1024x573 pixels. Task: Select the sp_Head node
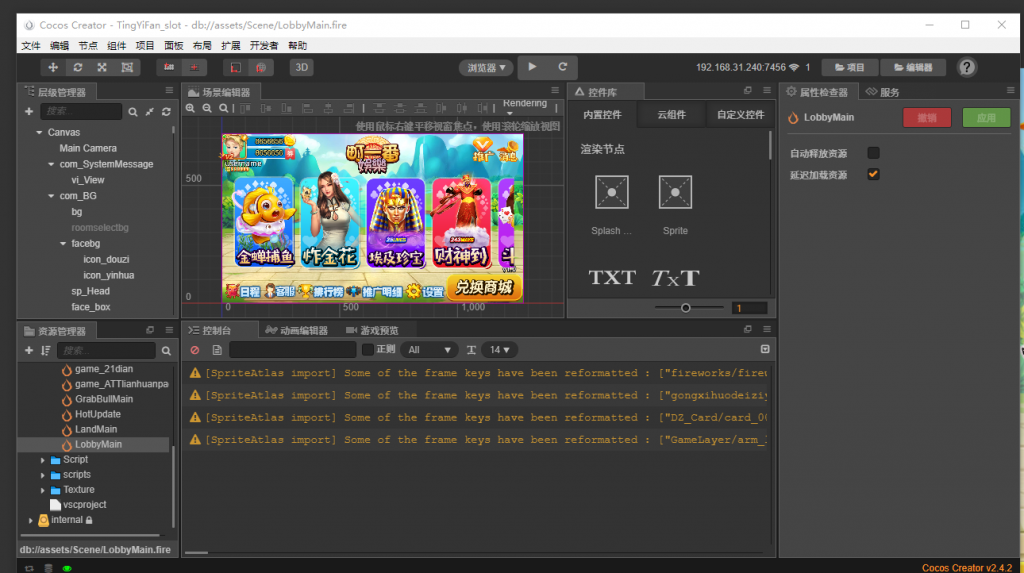[90, 291]
